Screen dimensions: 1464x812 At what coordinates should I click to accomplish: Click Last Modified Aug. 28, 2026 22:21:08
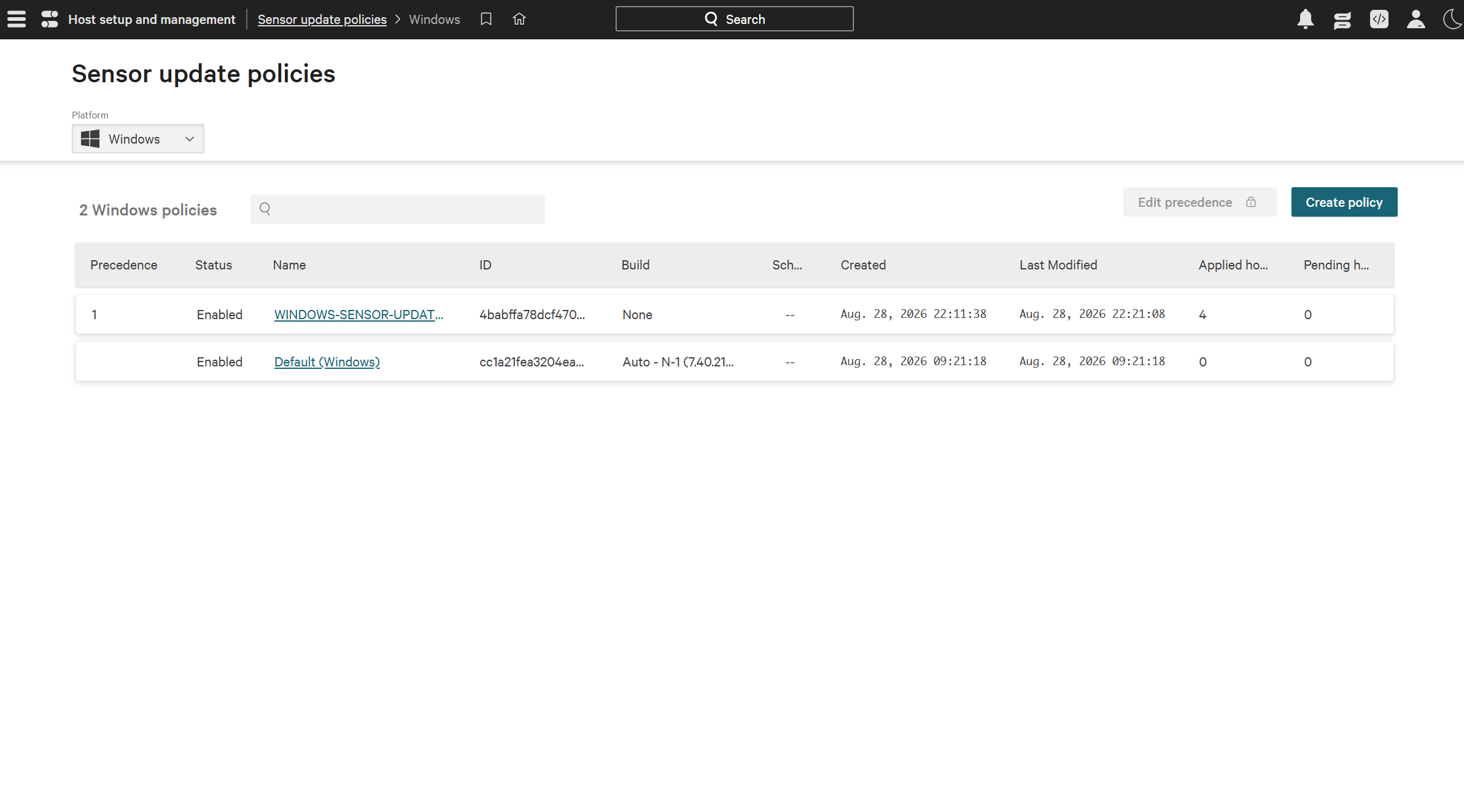[1092, 314]
